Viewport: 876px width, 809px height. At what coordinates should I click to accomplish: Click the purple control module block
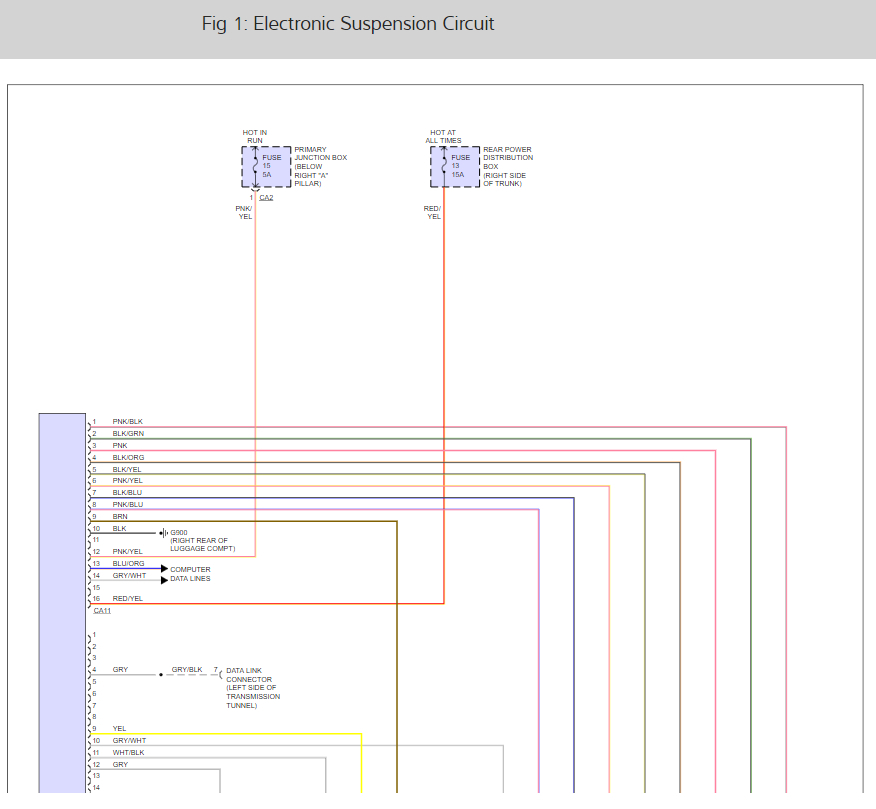point(62,600)
